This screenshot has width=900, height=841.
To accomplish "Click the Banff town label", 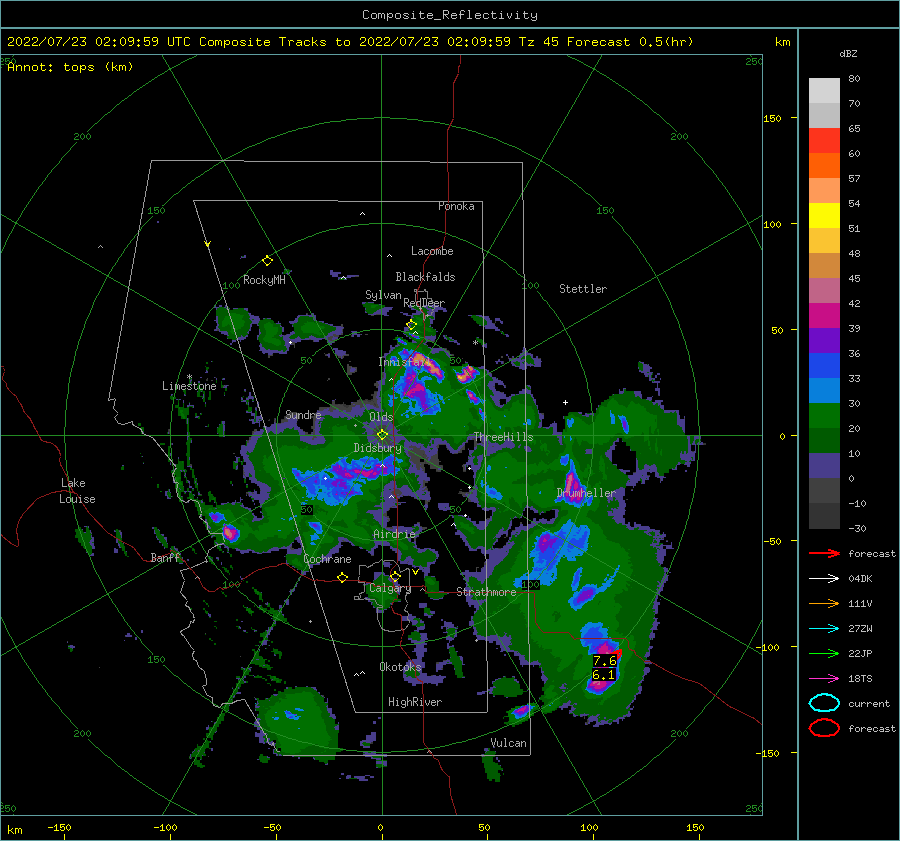I will coord(165,557).
